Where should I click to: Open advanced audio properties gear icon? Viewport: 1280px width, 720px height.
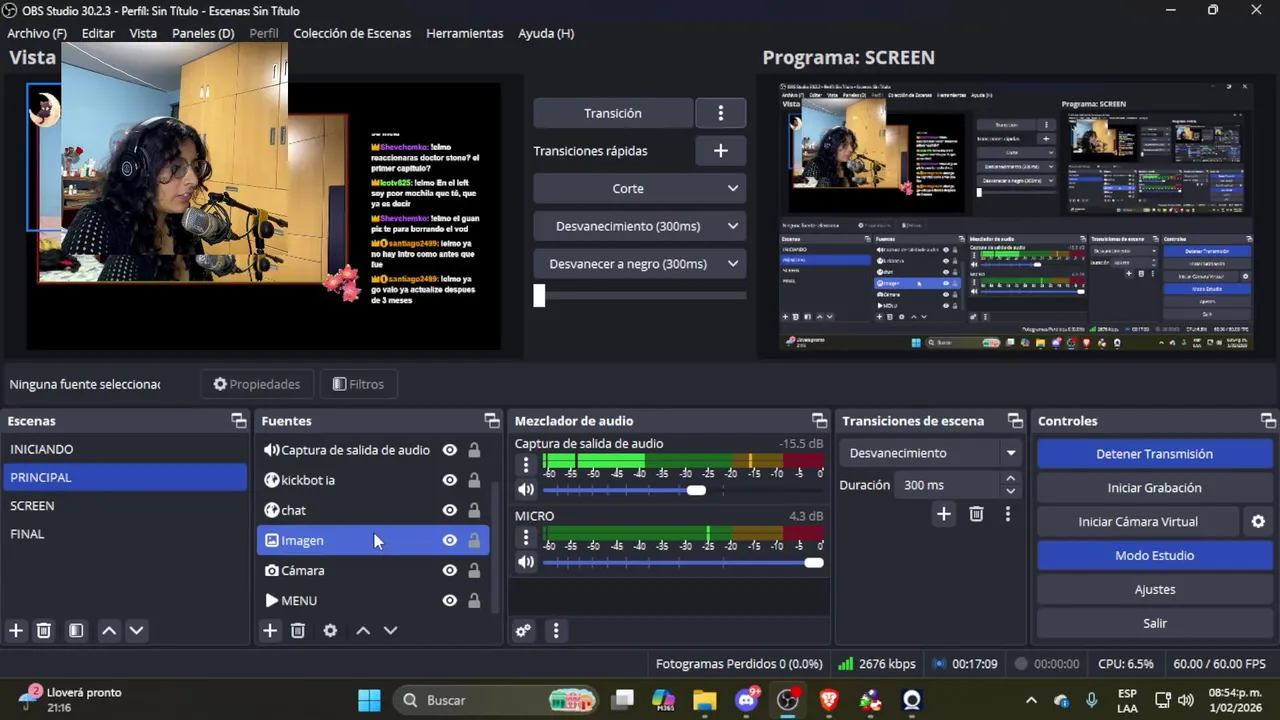523,630
